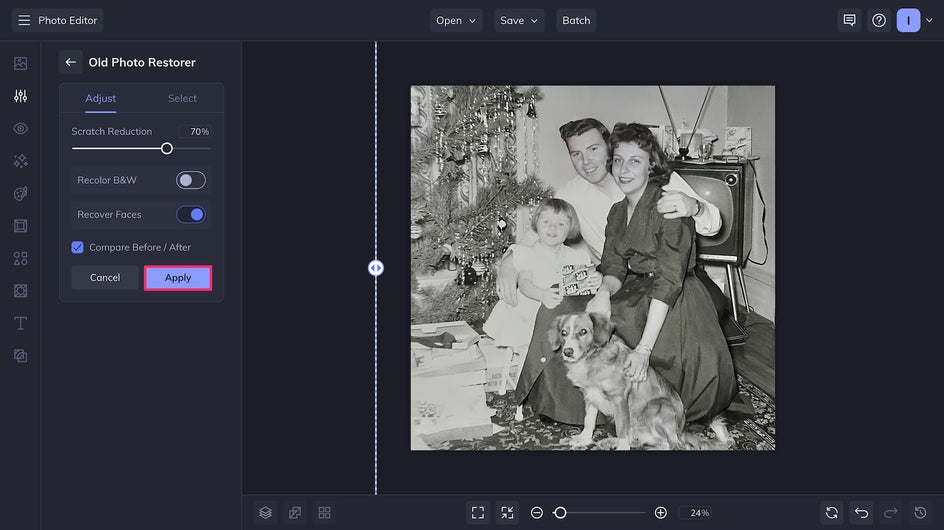Redo the last action
944x530 pixels.
pos(891,513)
